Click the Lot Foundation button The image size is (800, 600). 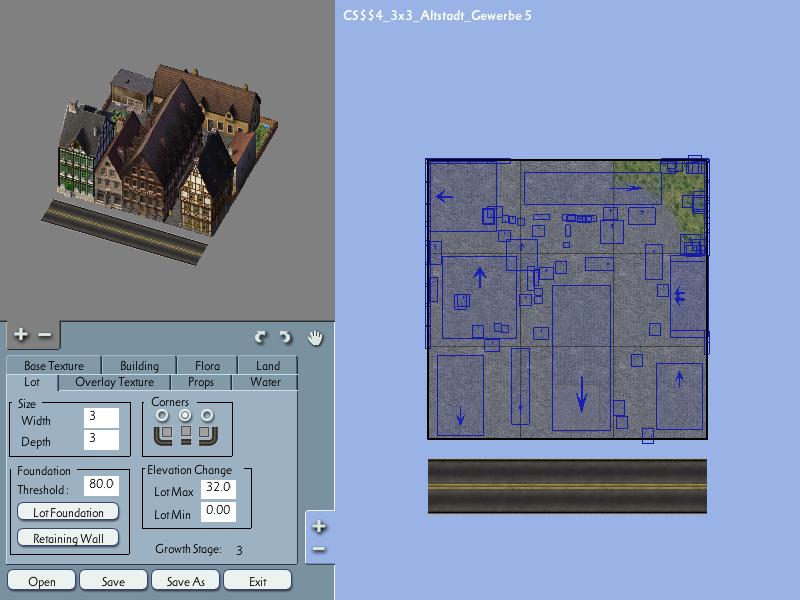click(x=68, y=512)
